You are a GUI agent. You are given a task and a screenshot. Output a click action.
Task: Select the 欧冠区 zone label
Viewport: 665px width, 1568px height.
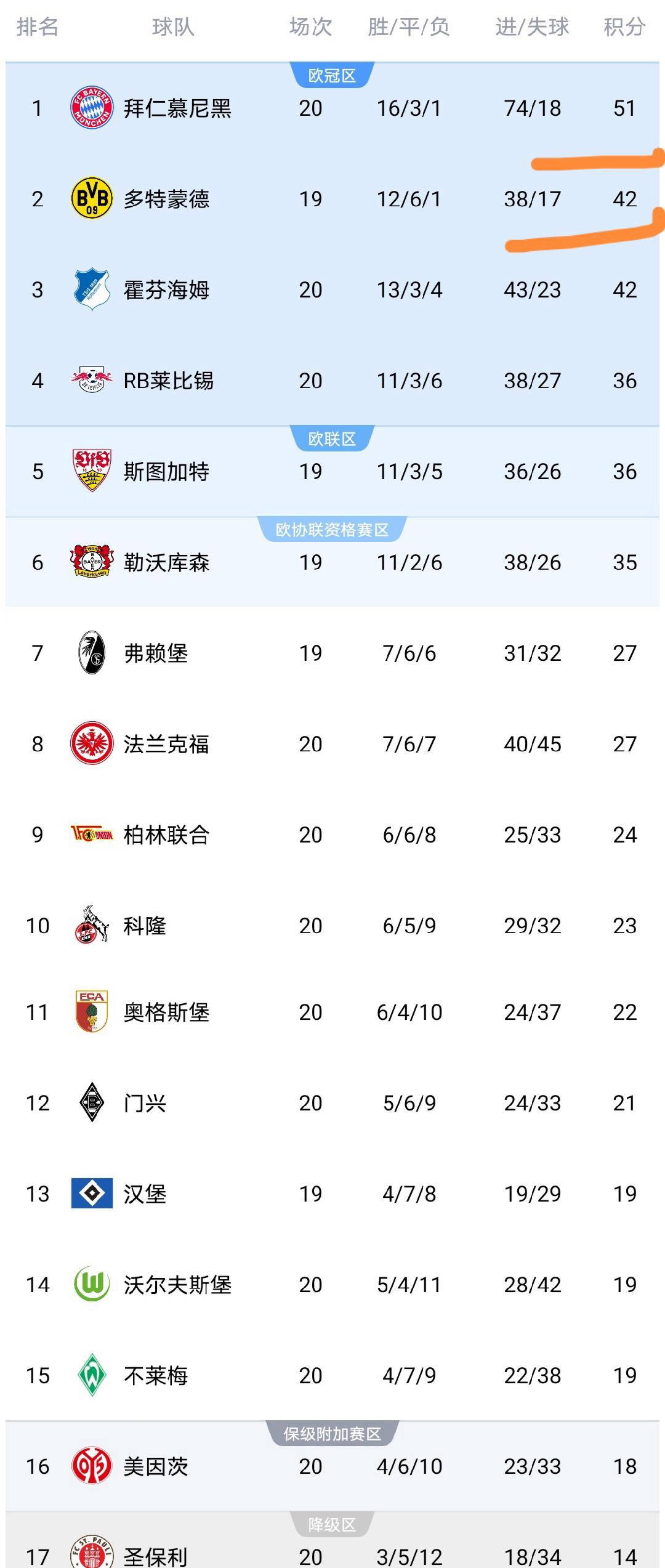pos(332,76)
